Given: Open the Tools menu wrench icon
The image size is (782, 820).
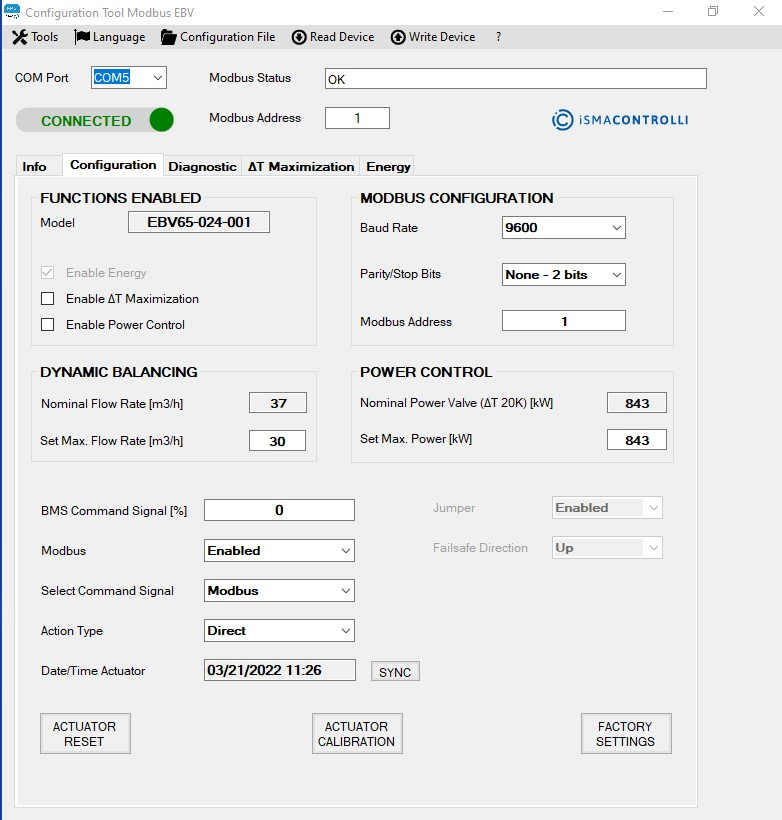Looking at the screenshot, I should pos(19,37).
